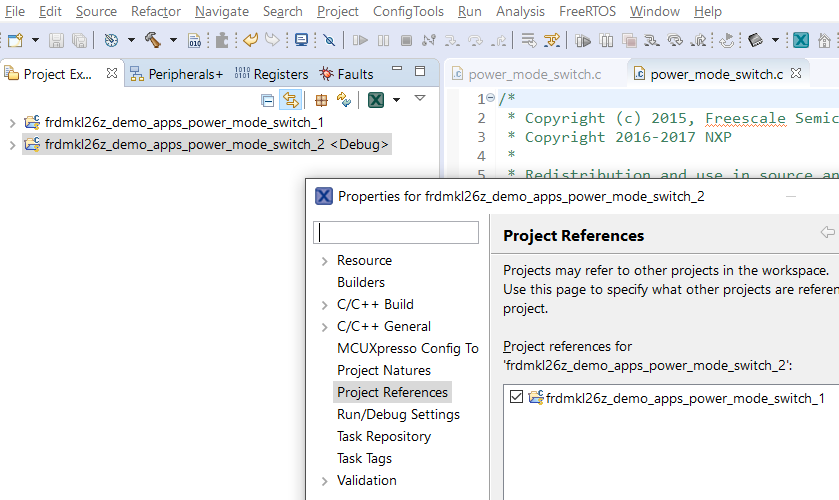Open the File menu

point(15,11)
